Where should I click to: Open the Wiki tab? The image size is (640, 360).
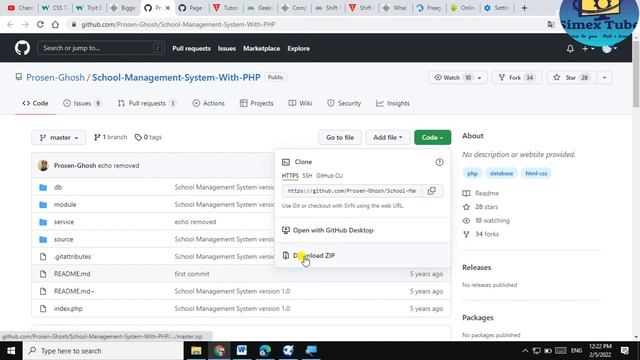click(300, 103)
